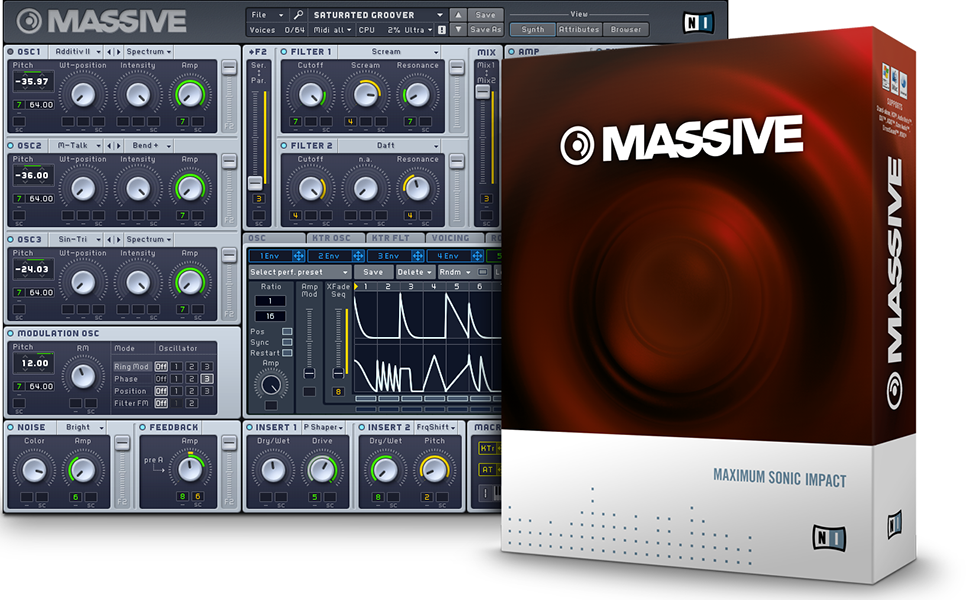967x600 pixels.
Task: Click OSC3 next wavetable arrow
Action: (x=118, y=239)
